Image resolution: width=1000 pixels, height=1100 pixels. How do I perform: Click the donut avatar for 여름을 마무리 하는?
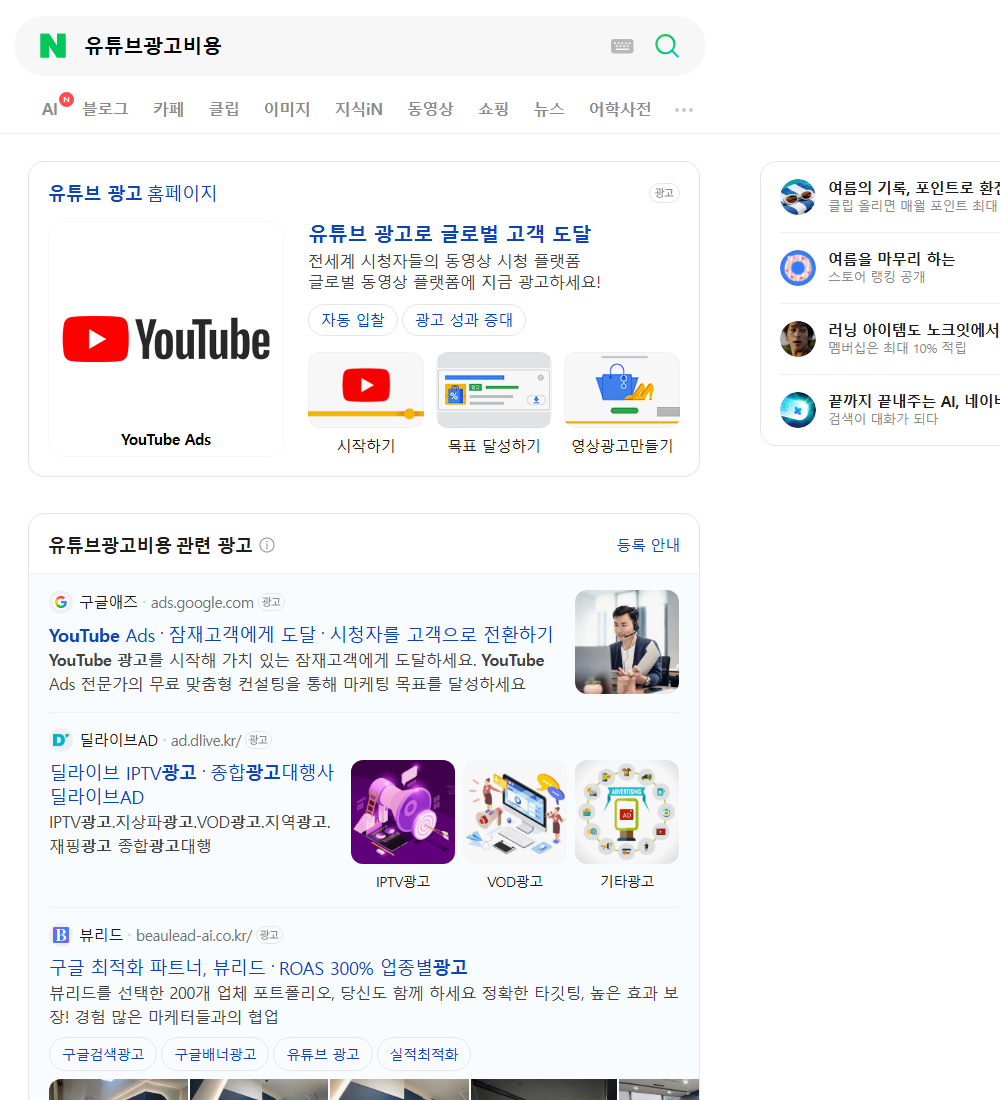pyautogui.click(x=798, y=267)
